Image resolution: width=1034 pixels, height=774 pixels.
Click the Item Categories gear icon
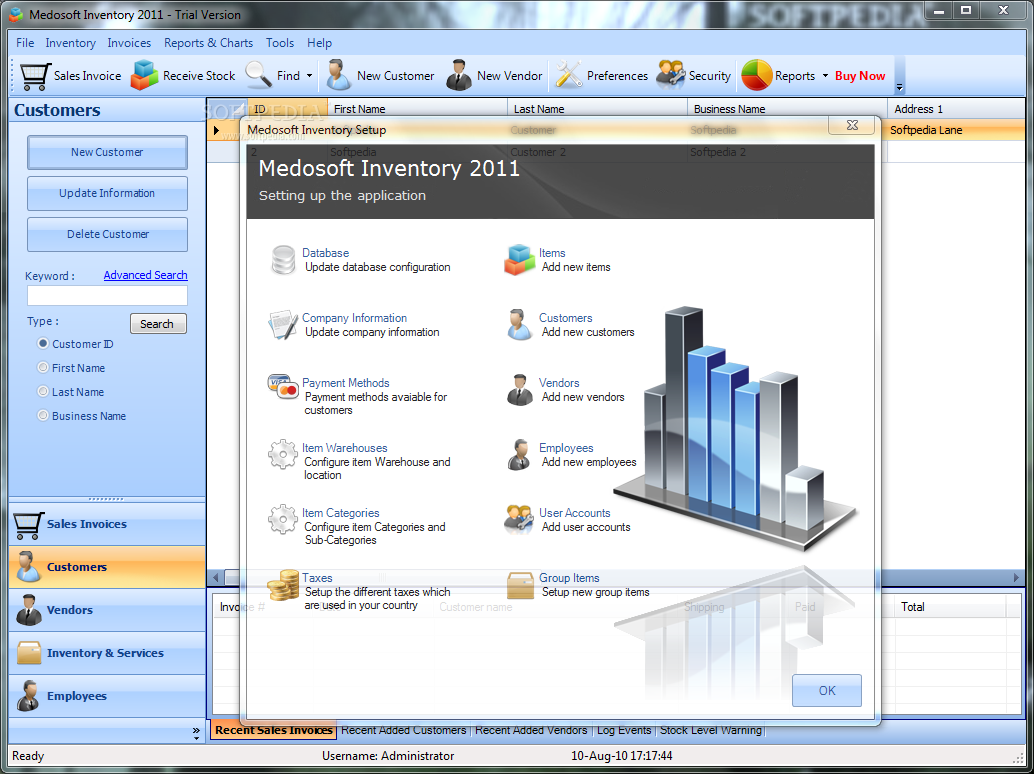[x=283, y=520]
